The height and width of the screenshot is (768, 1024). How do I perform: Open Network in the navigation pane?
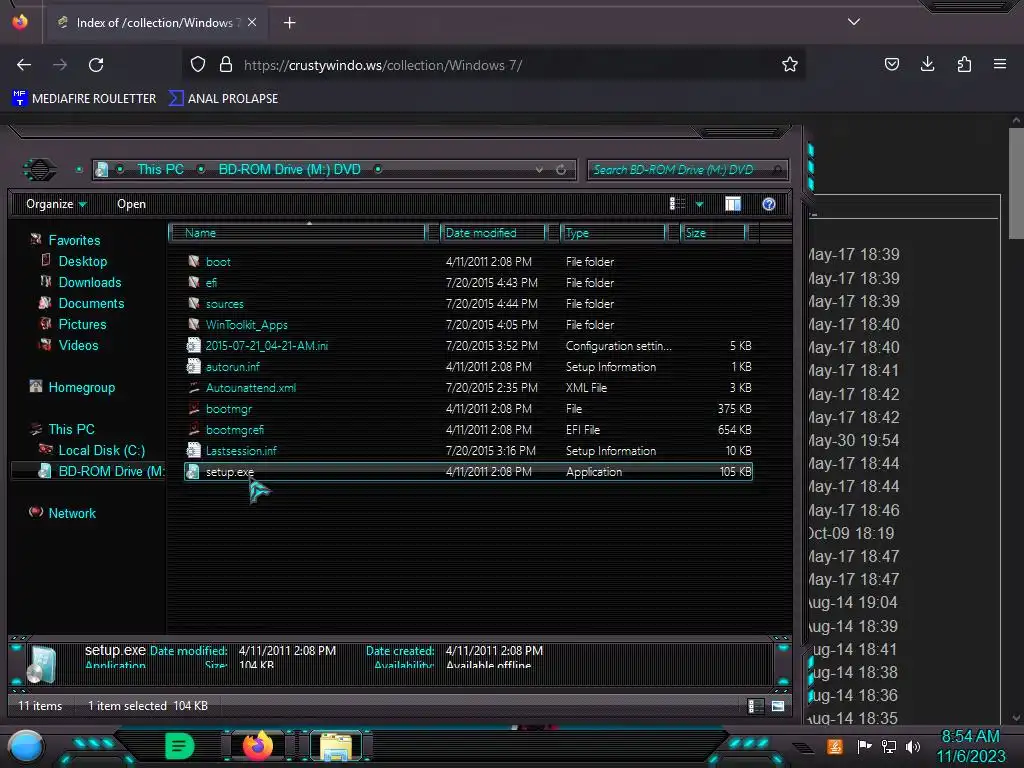[72, 513]
